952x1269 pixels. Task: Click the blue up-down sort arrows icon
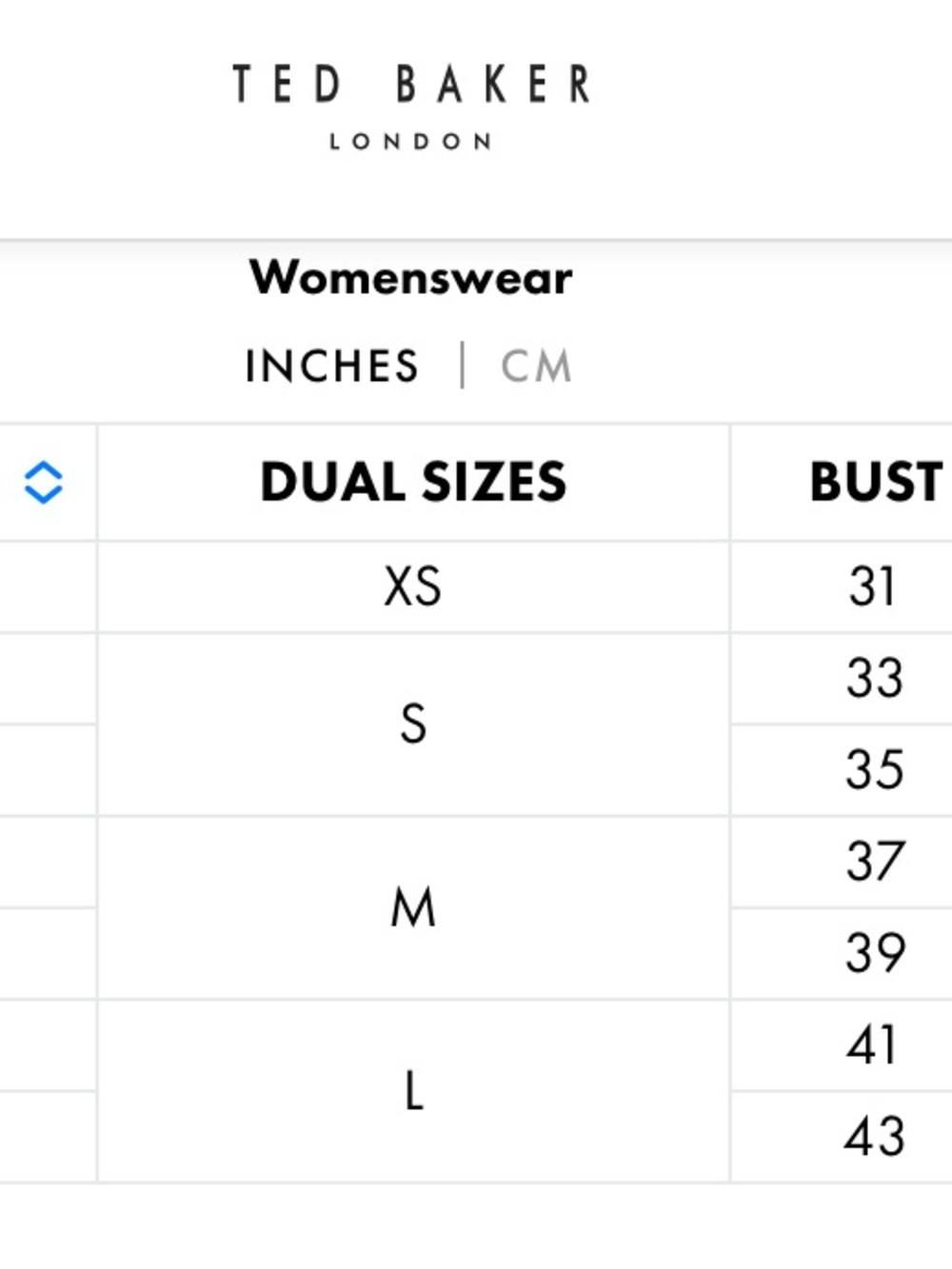[43, 483]
